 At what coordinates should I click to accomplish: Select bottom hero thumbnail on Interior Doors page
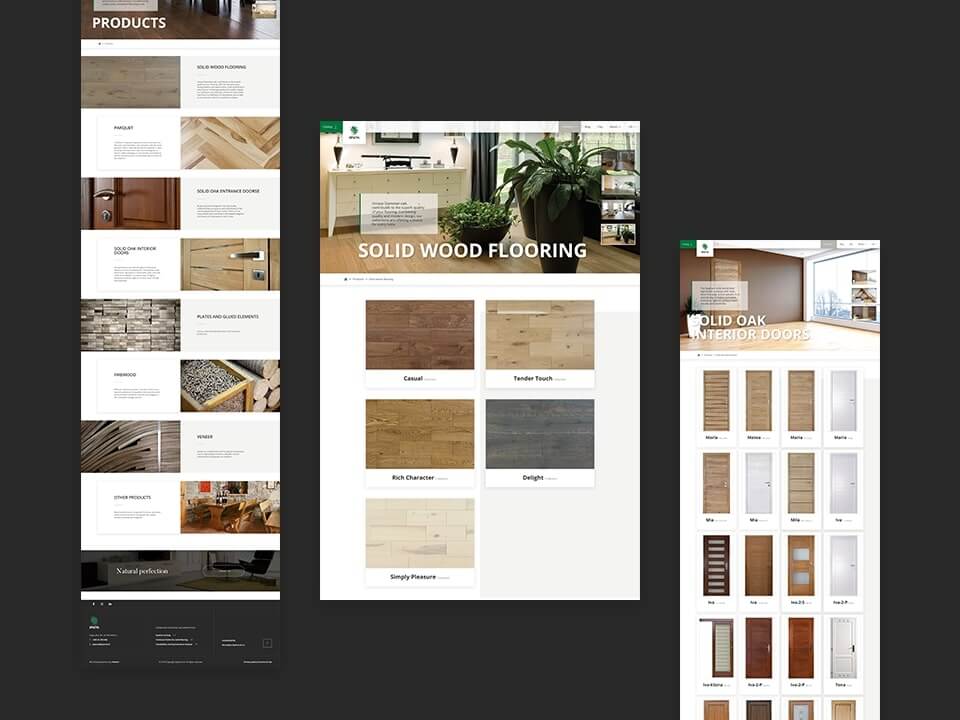864,313
